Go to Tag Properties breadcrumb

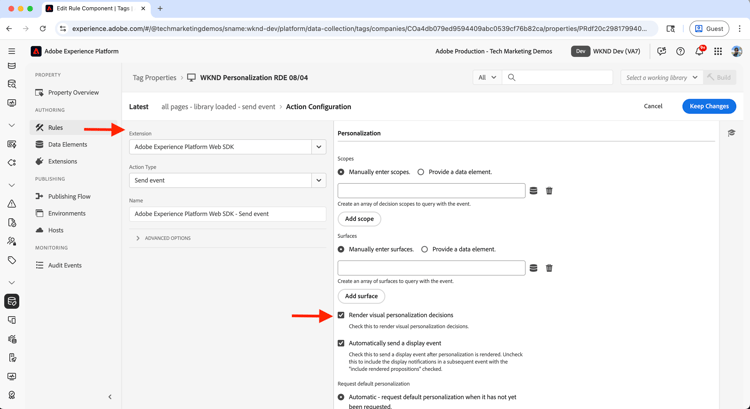(154, 77)
